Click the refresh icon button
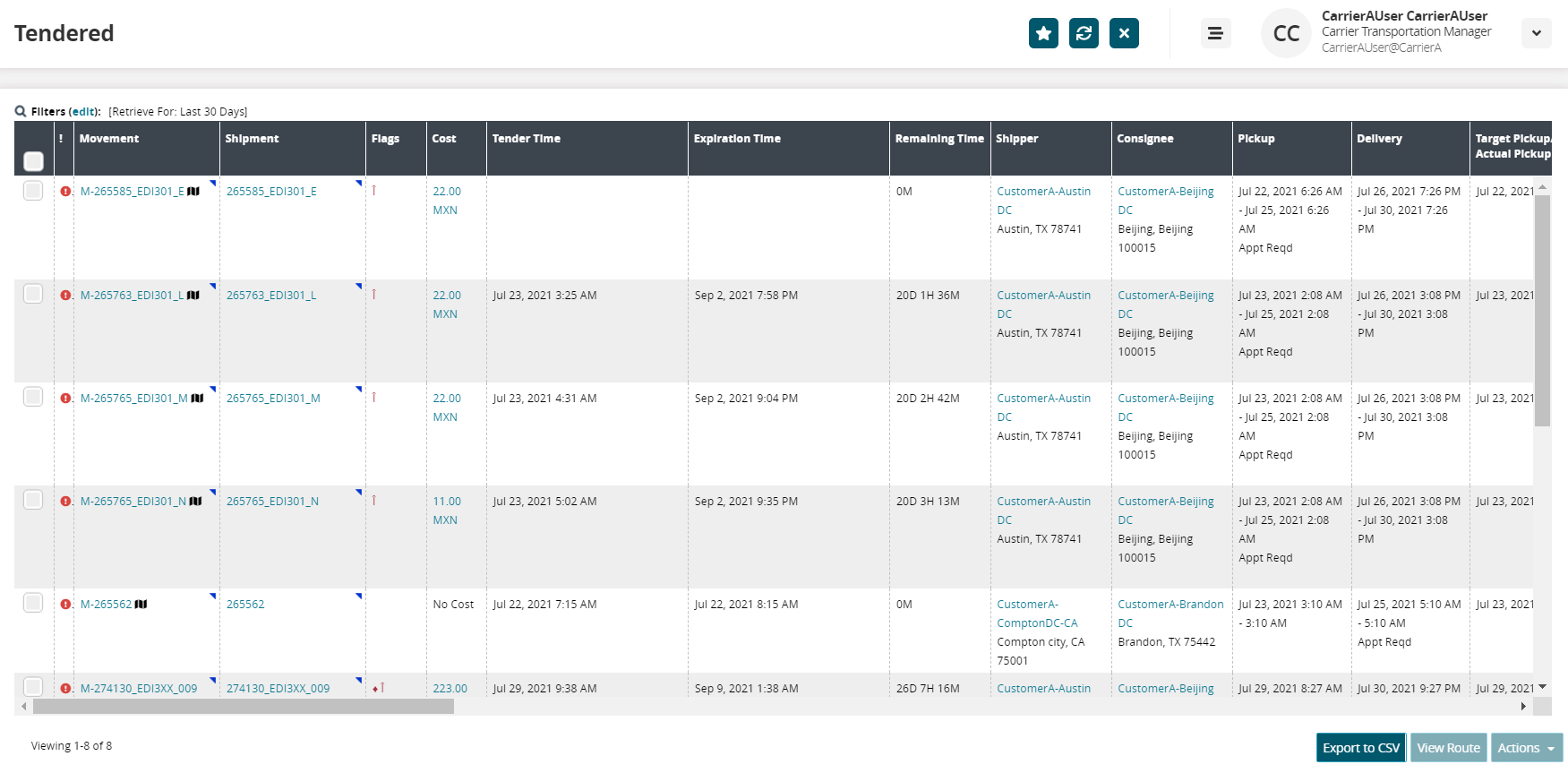 [x=1084, y=33]
